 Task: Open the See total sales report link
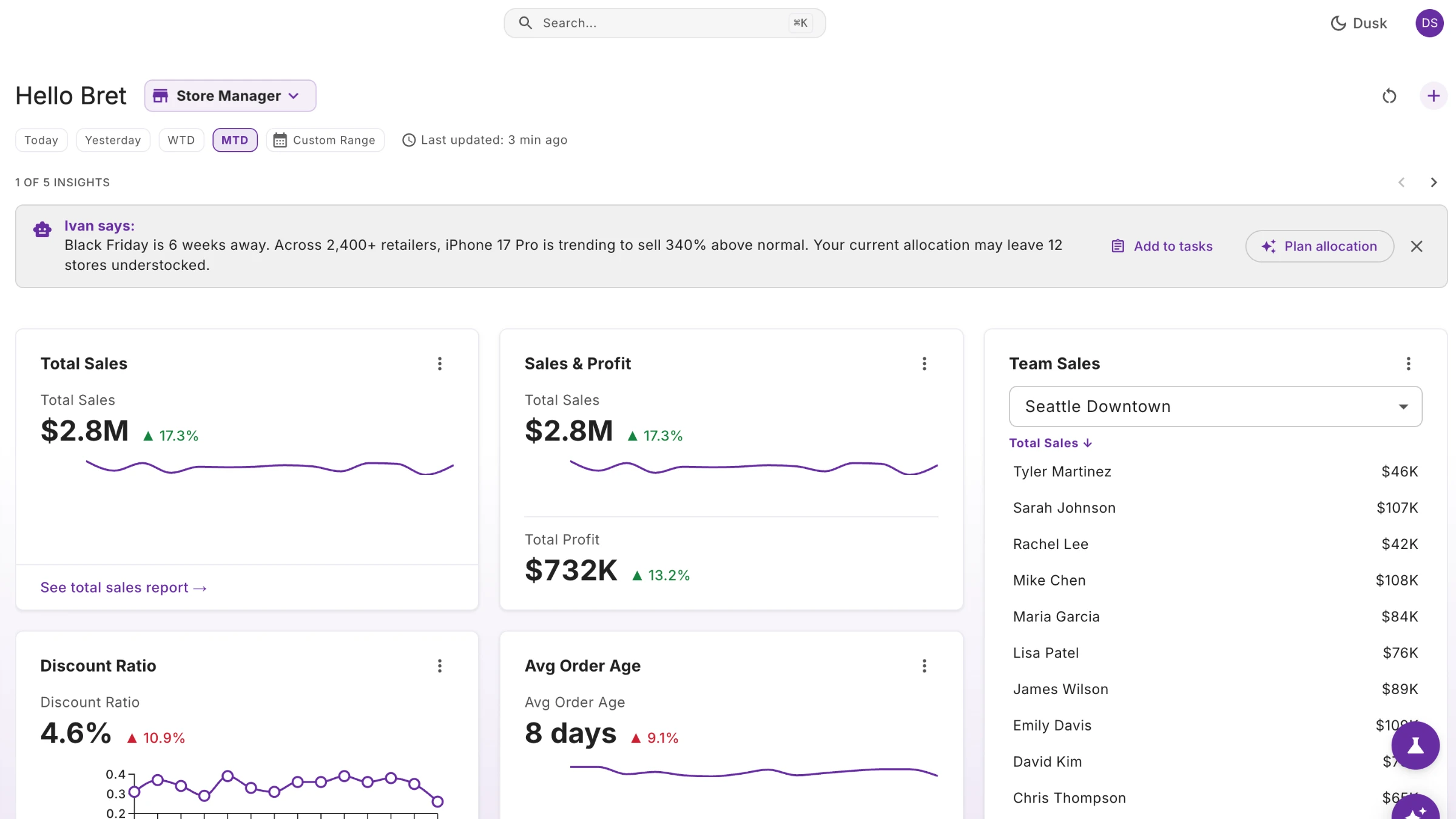click(x=124, y=588)
